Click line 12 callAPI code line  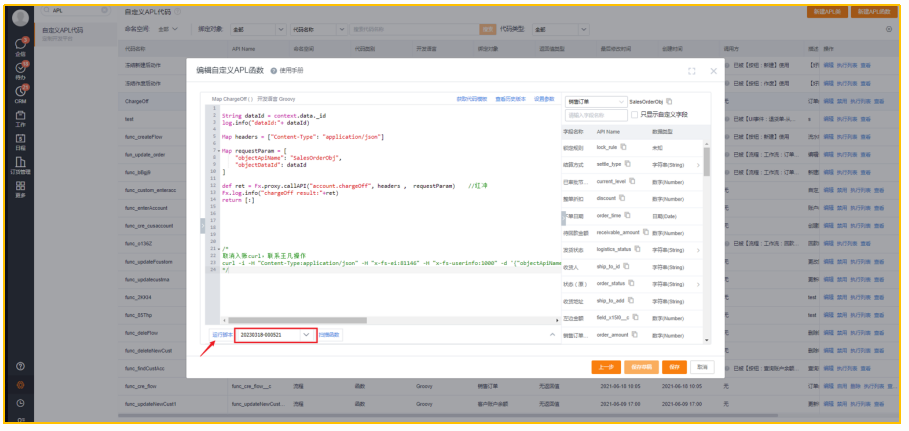click(x=355, y=186)
